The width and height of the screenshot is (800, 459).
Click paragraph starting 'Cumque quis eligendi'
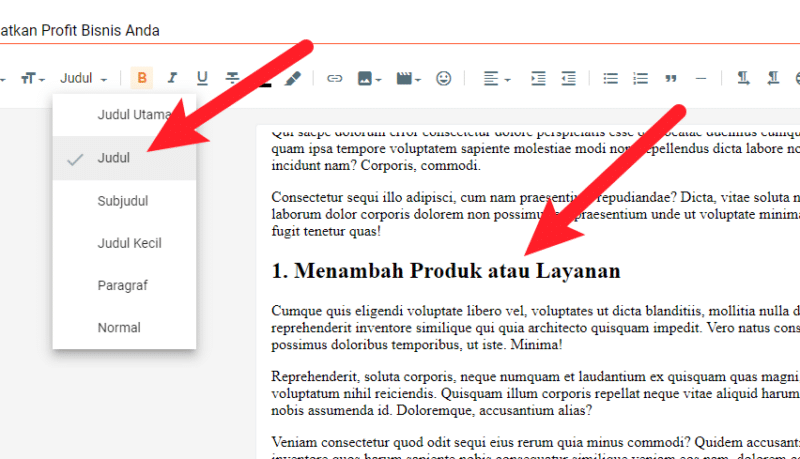(535, 327)
